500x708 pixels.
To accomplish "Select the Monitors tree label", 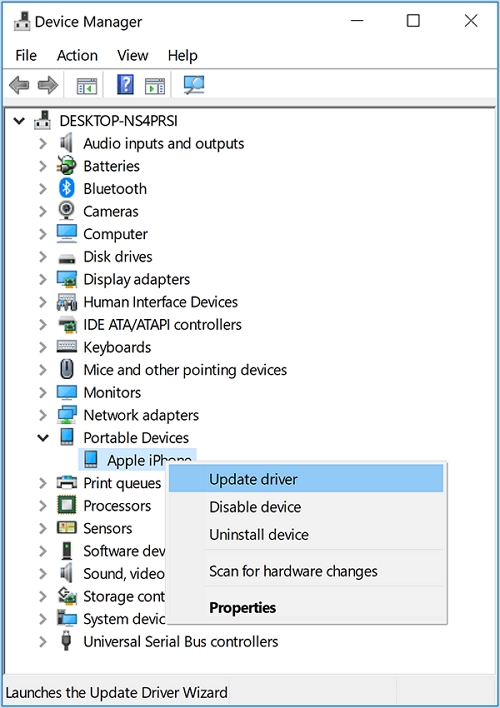I will click(112, 392).
